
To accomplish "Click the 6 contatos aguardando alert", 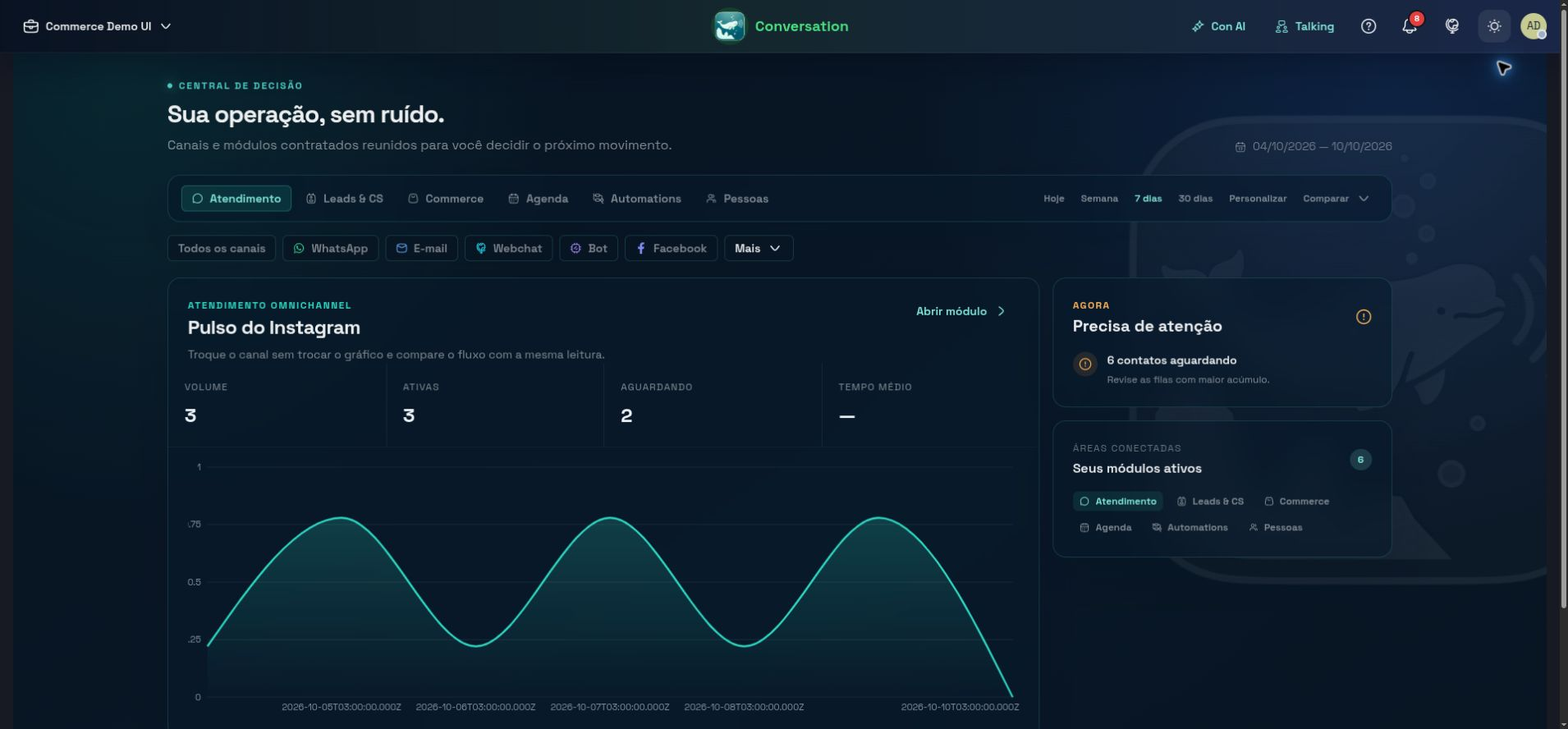I will [1222, 369].
